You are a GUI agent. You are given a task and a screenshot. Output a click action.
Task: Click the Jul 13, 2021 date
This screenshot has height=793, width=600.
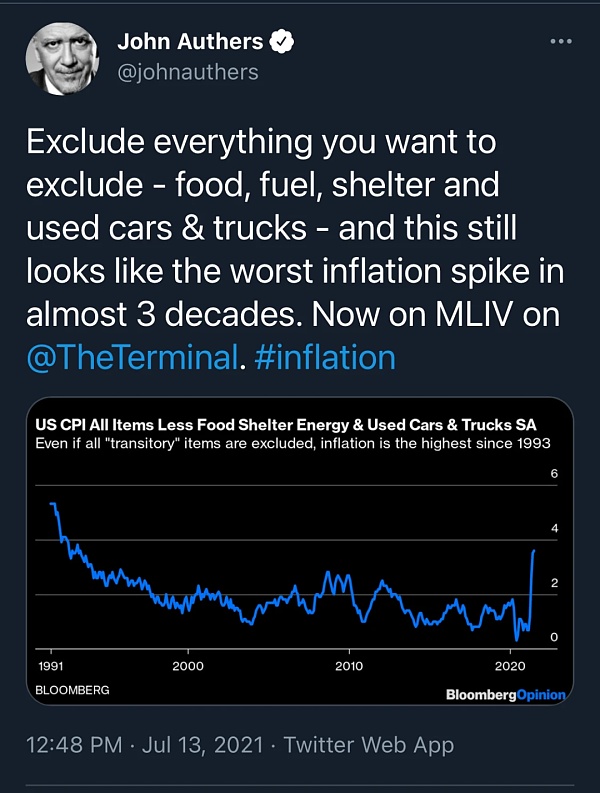click(x=203, y=745)
